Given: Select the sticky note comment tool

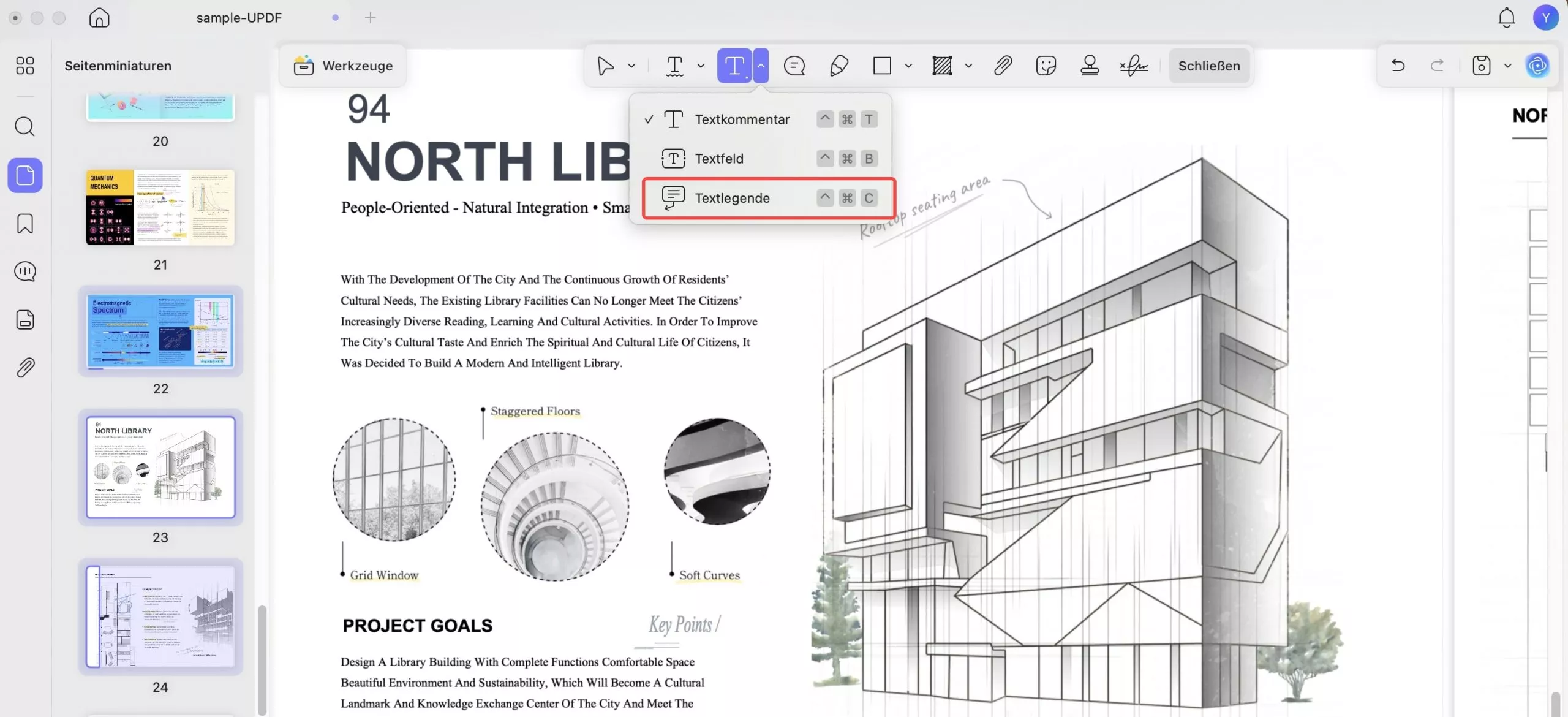Looking at the screenshot, I should (x=794, y=66).
